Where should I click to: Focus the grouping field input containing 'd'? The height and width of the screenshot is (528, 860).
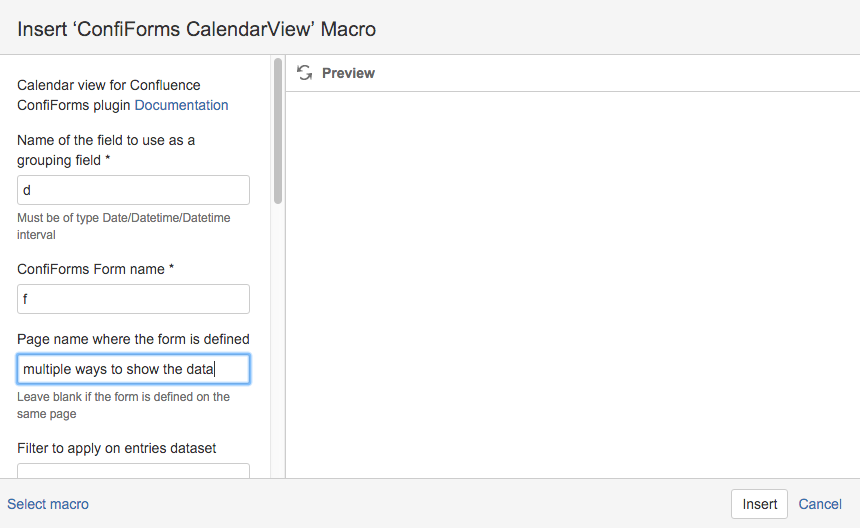(133, 190)
